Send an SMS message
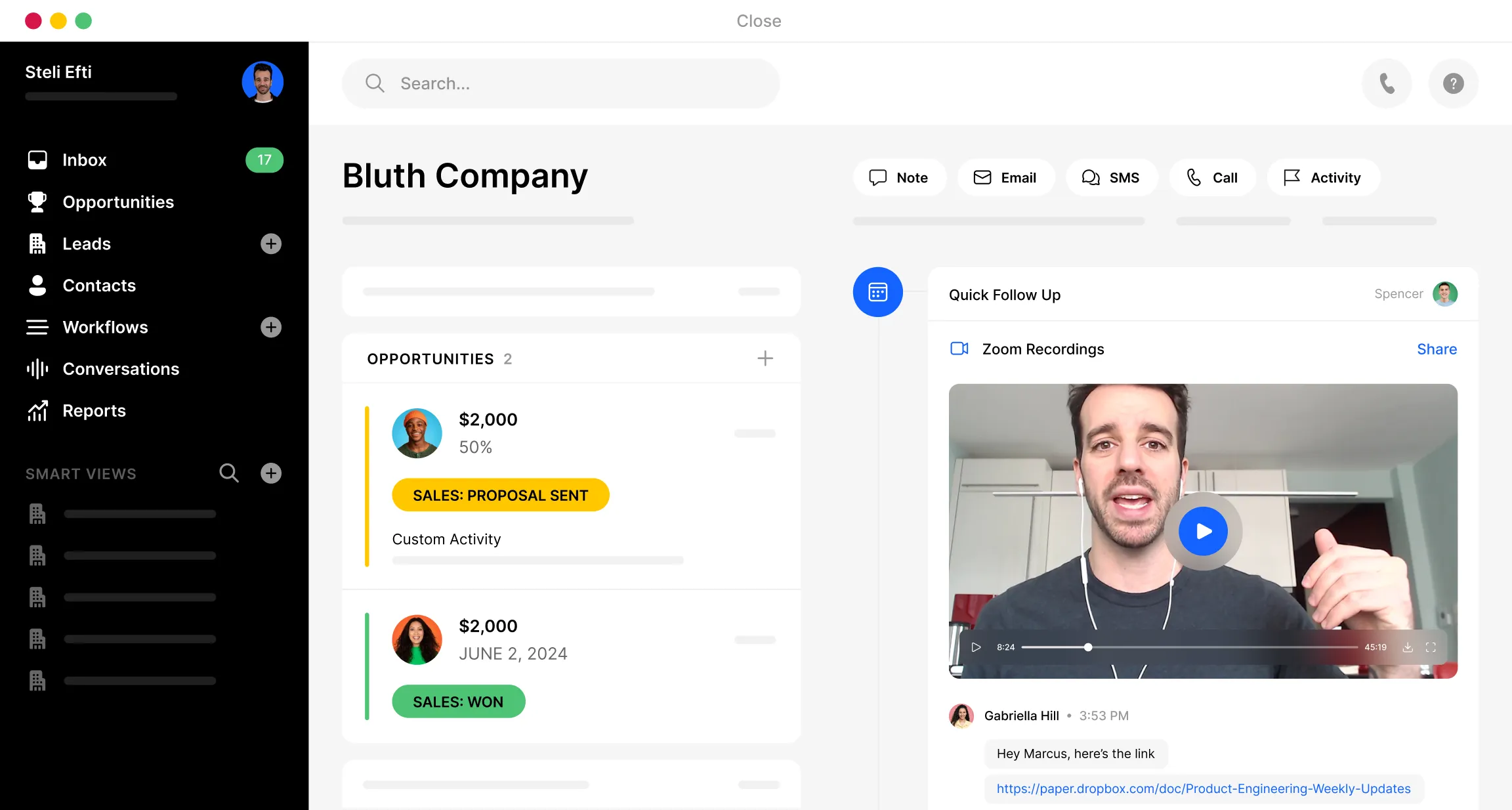1512x810 pixels. tap(1112, 178)
